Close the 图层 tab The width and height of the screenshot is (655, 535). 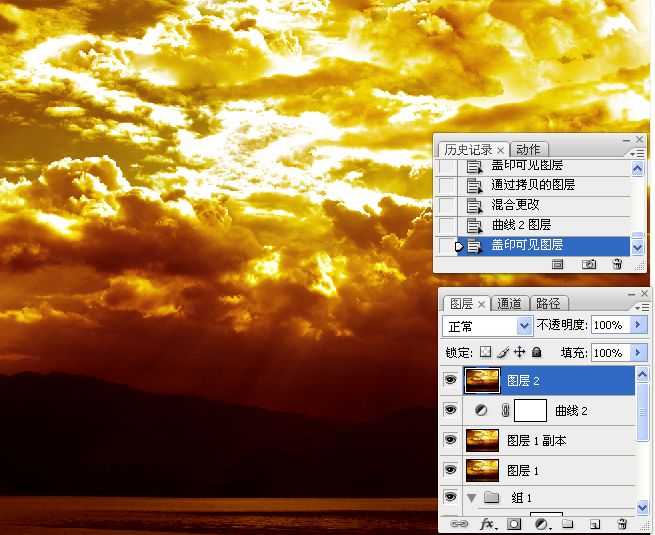point(482,304)
